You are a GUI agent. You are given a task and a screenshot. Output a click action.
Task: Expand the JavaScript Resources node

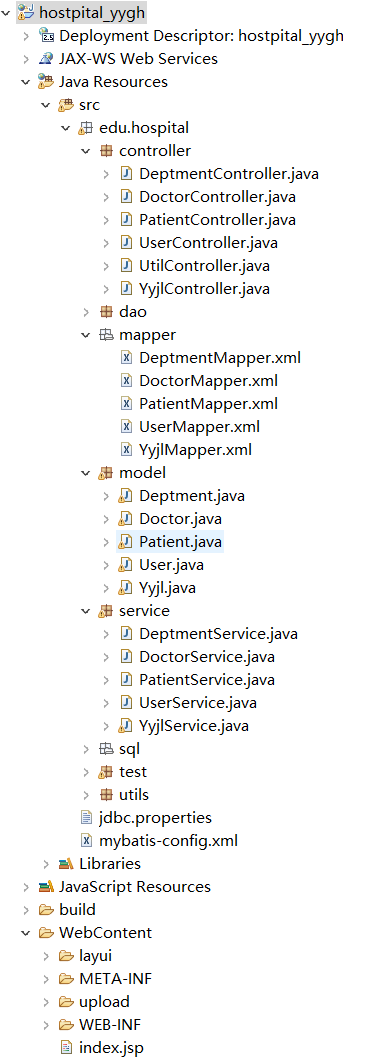(x=26, y=887)
